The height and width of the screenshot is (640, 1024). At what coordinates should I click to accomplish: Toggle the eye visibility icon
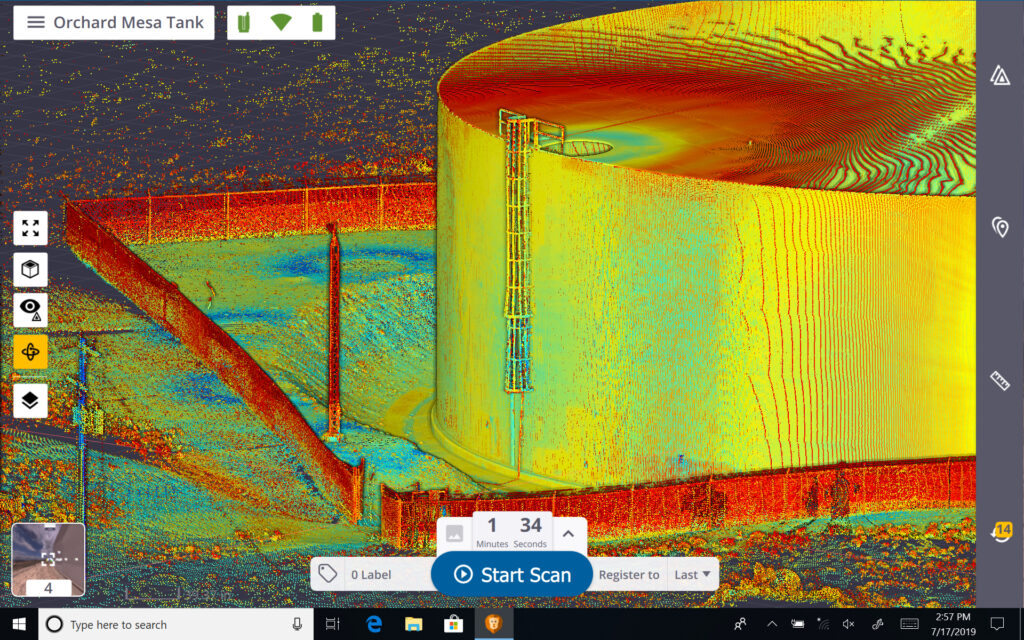tap(30, 311)
